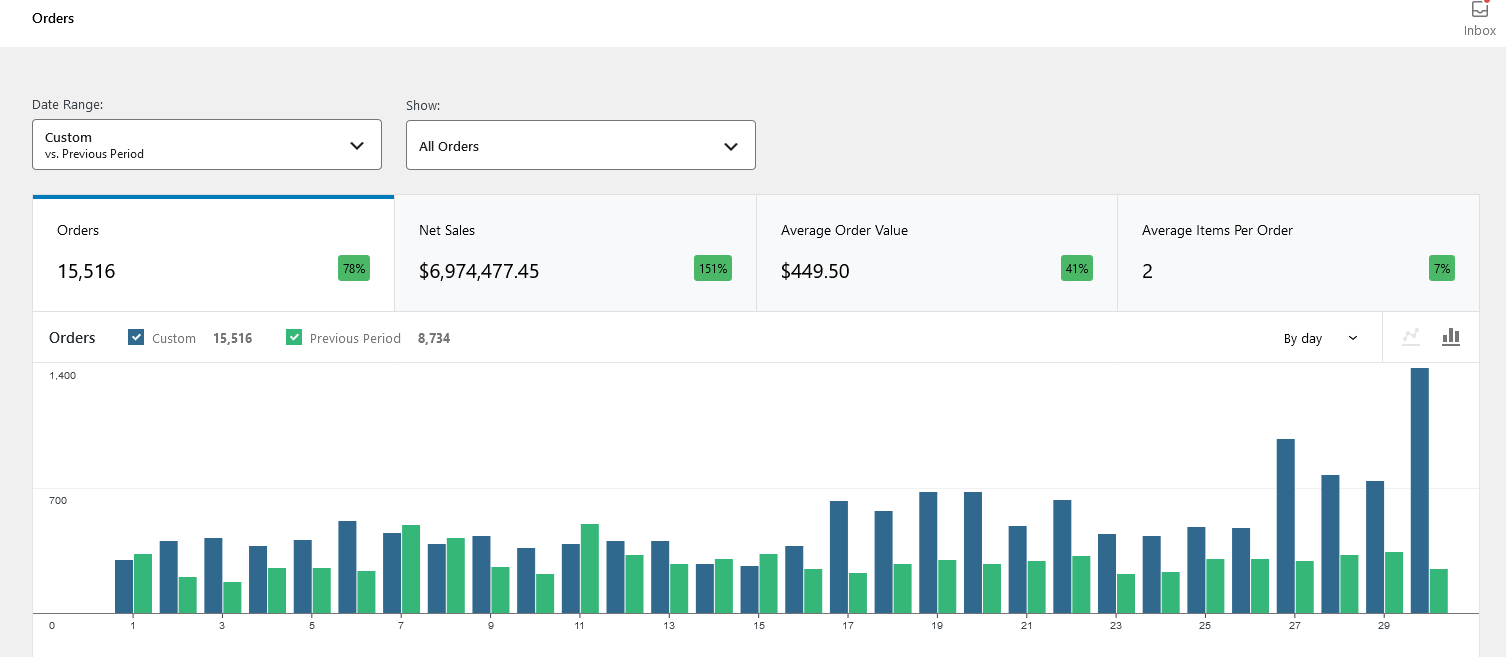The image size is (1506, 657).
Task: Click the 41% Average Order Value badge
Action: click(1076, 268)
